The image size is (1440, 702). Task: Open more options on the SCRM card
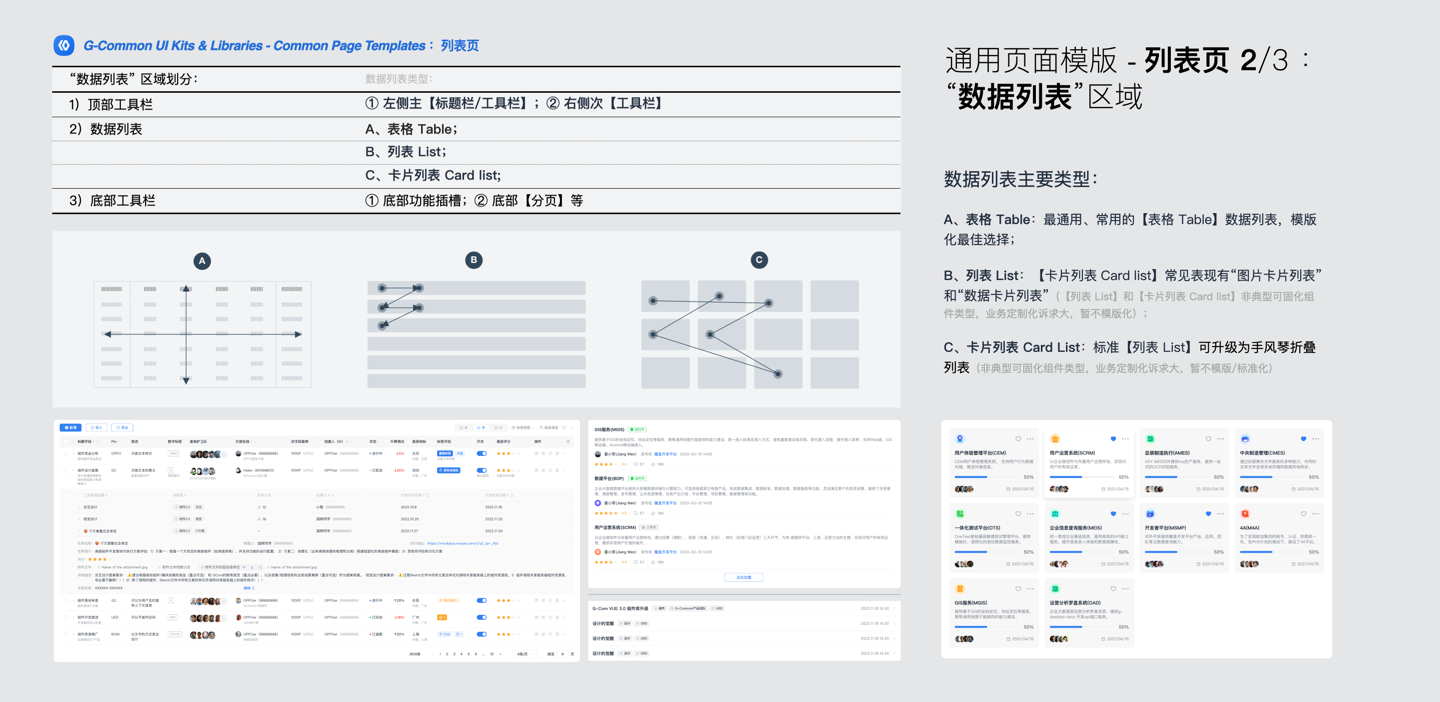(1125, 439)
